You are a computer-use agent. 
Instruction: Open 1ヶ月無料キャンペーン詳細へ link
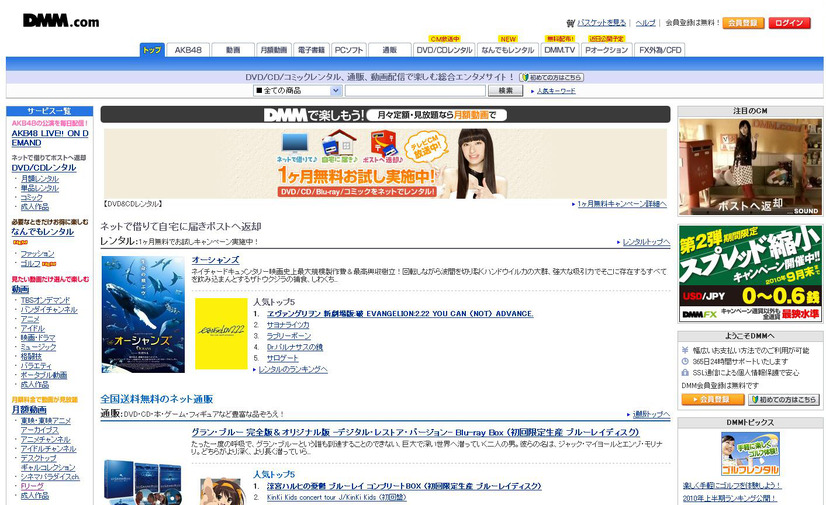click(622, 204)
